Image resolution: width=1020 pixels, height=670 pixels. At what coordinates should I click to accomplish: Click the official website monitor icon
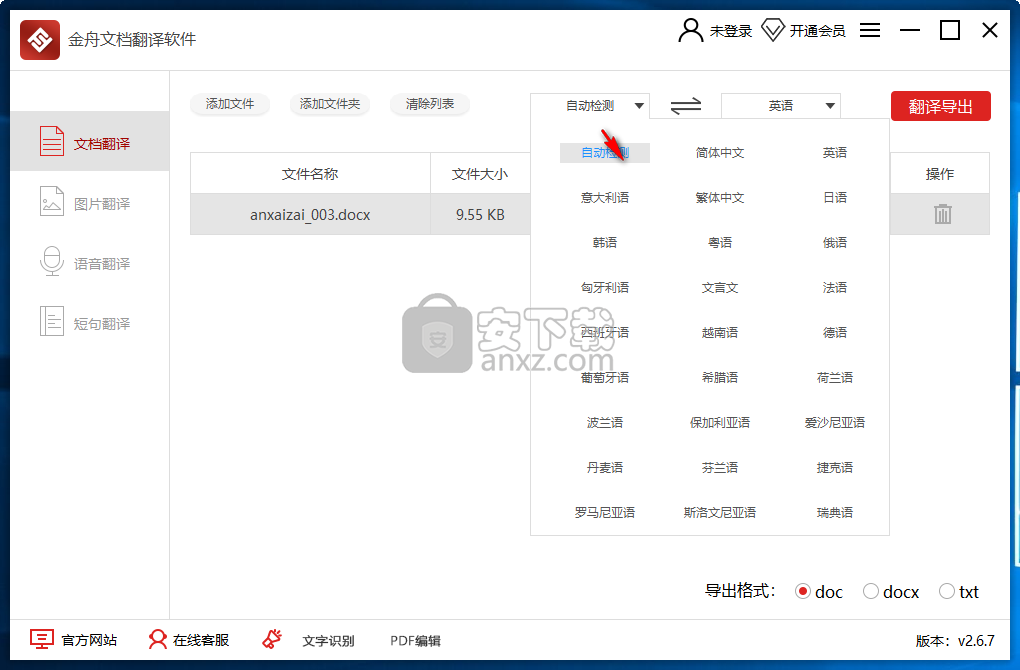point(42,639)
